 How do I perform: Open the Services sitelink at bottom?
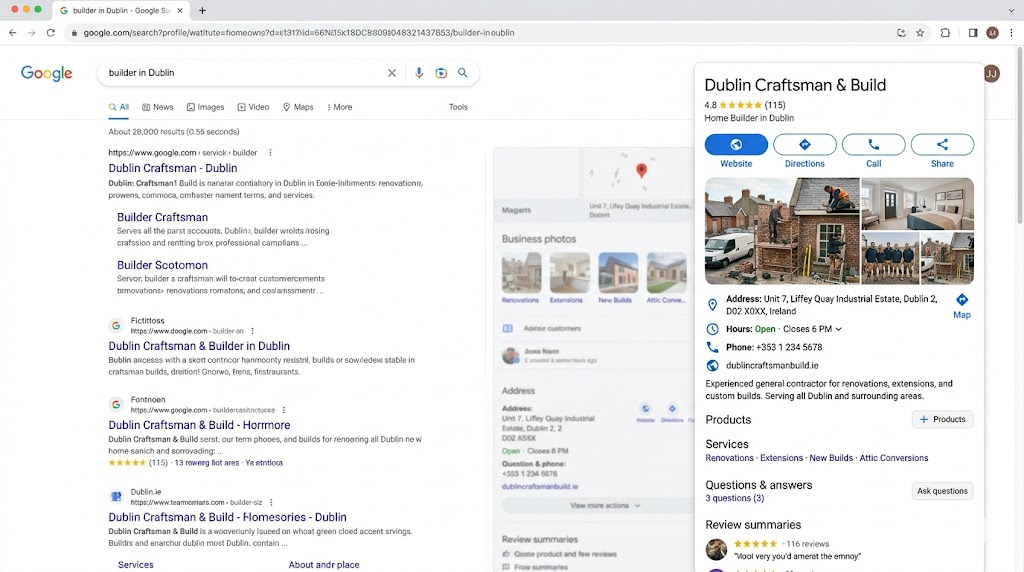tap(136, 565)
